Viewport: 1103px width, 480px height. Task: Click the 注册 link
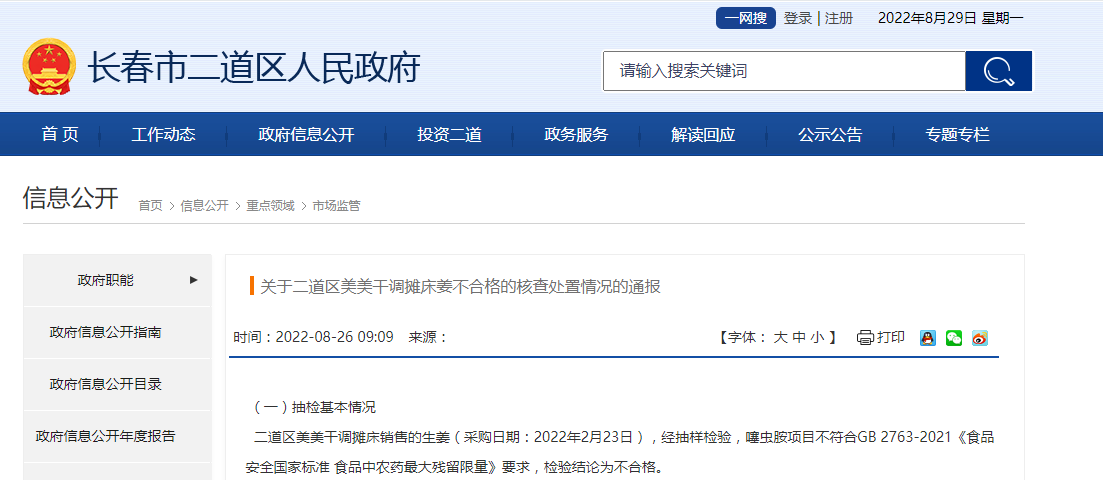pyautogui.click(x=839, y=18)
